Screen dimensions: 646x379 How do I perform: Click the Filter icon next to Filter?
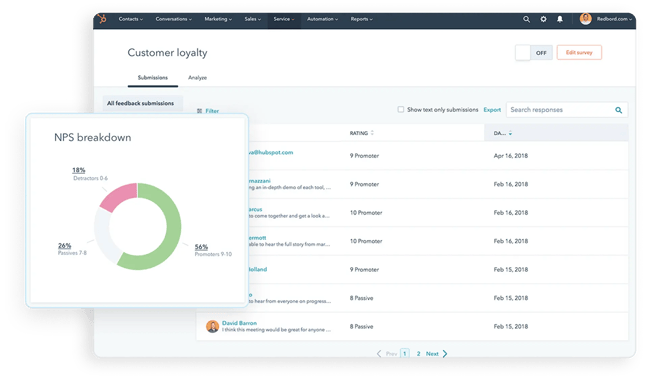(199, 111)
